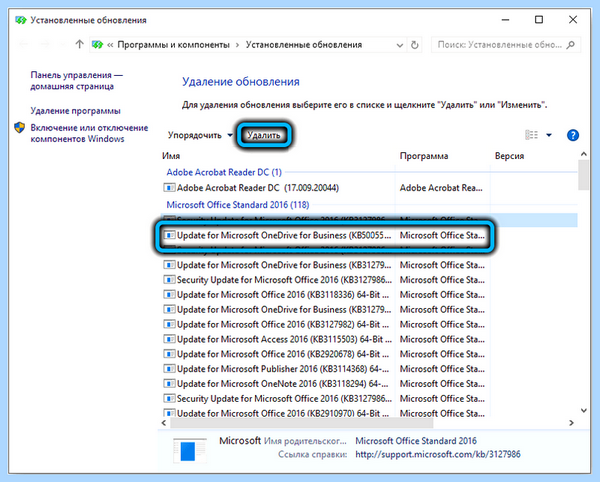Image resolution: width=600 pixels, height=482 pixels.
Task: Close the Установленные обновления window
Action: point(573,20)
